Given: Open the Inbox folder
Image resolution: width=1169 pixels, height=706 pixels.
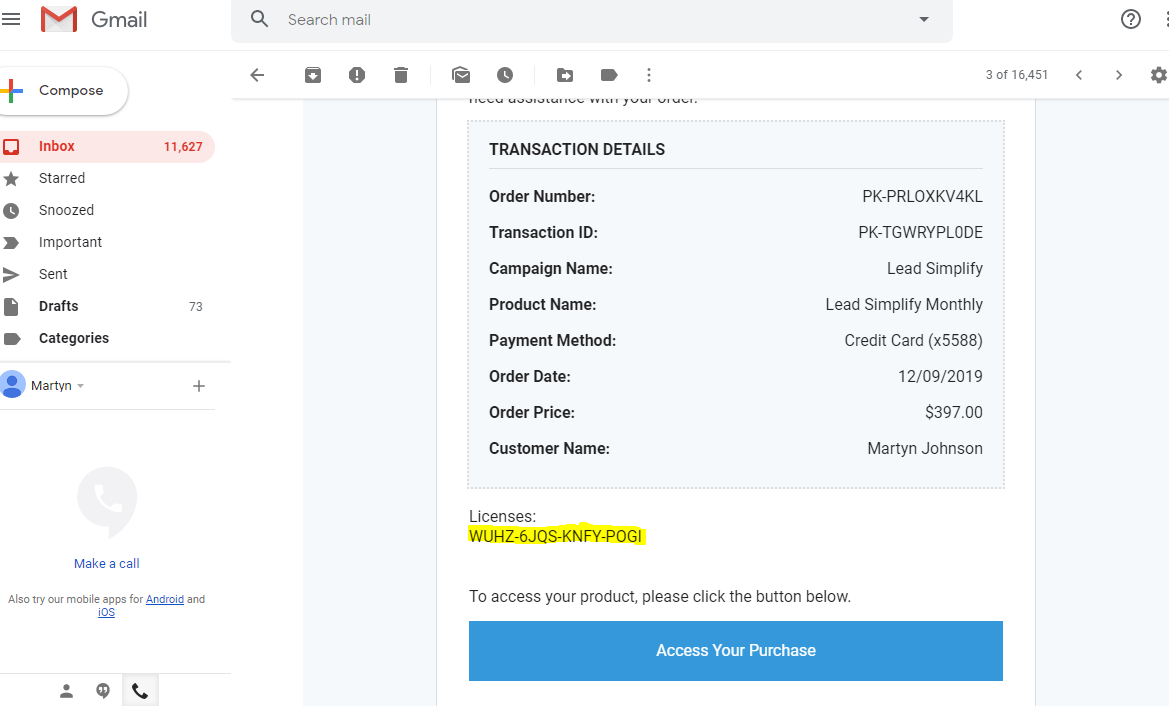Looking at the screenshot, I should pos(57,146).
